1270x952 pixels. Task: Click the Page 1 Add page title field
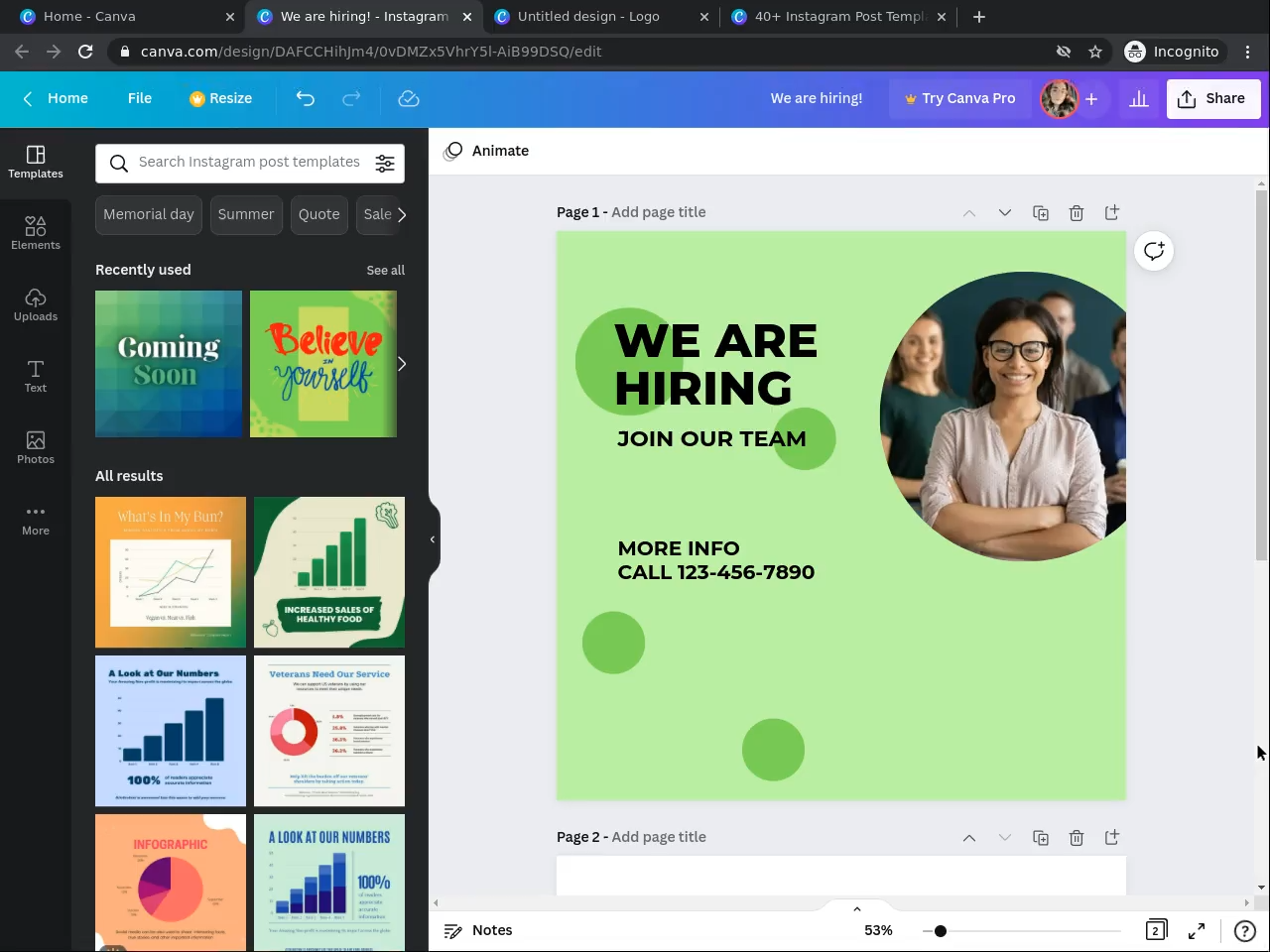(x=659, y=212)
